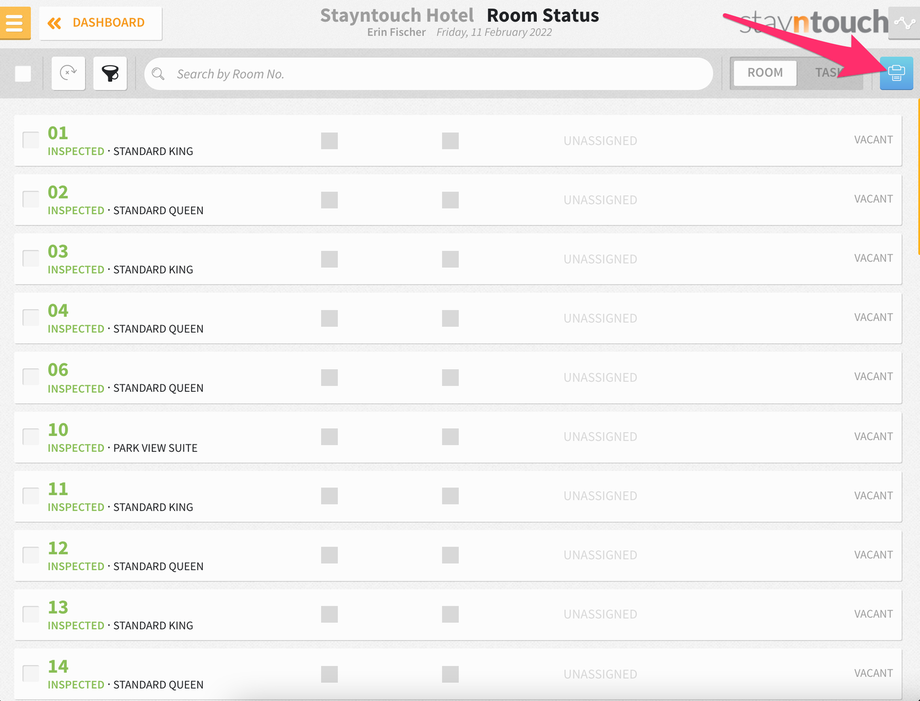Click first gray square on room 01 row
The width and height of the screenshot is (920, 701).
pos(329,141)
